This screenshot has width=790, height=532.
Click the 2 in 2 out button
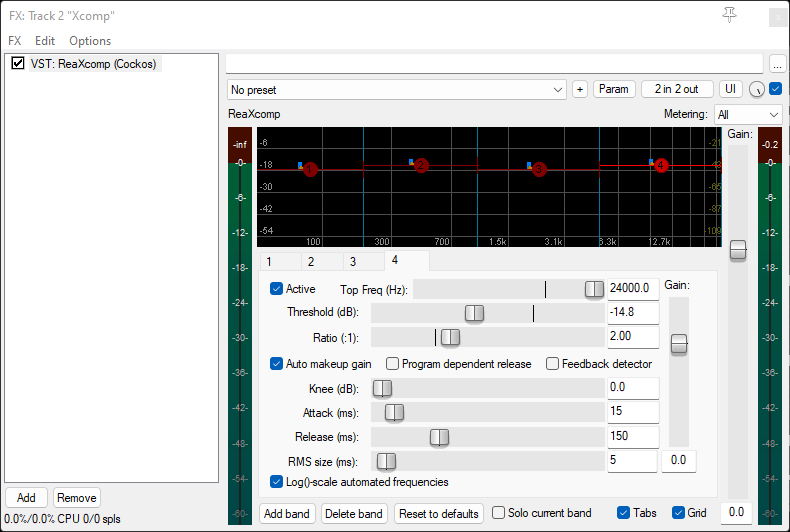coord(677,89)
